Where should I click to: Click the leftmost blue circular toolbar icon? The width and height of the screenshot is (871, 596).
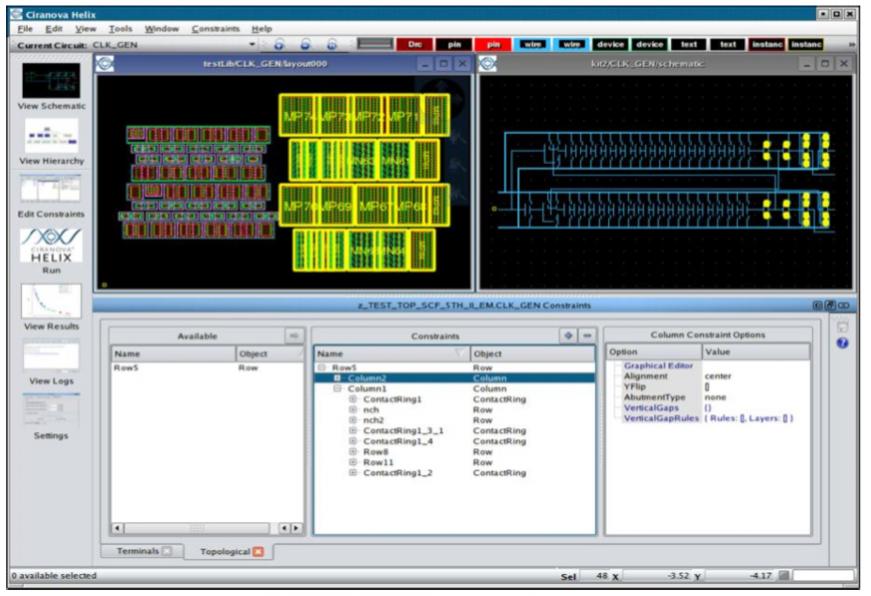279,44
